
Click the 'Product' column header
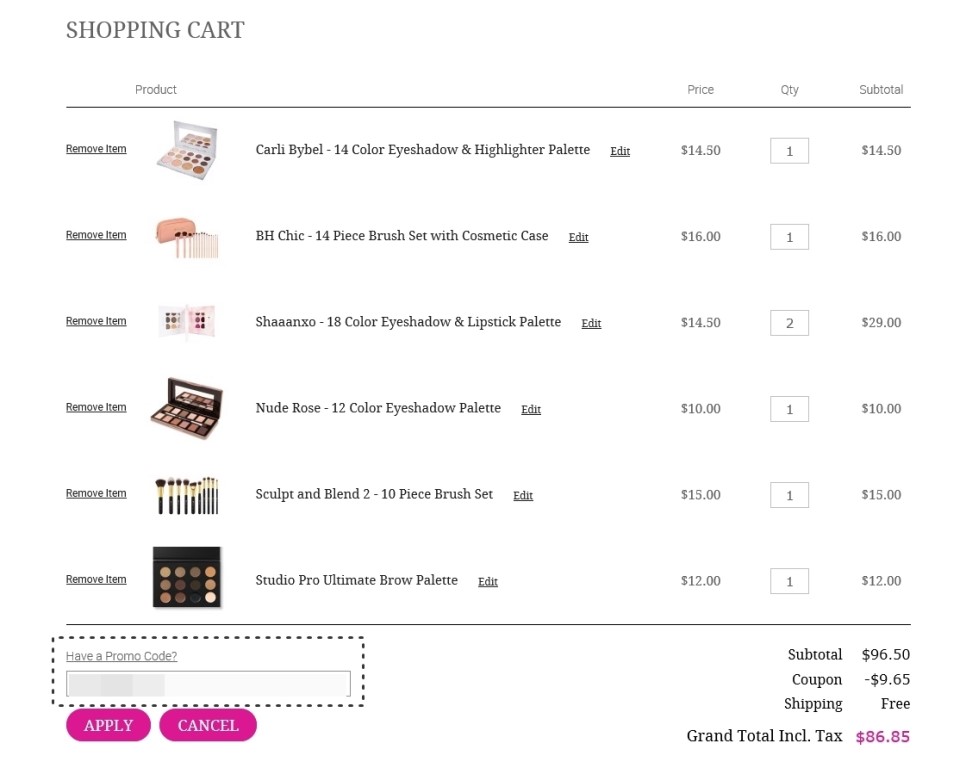tap(156, 90)
